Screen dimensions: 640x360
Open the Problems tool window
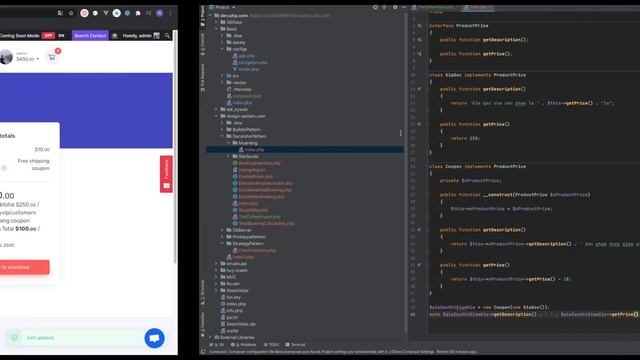pyautogui.click(x=244, y=344)
